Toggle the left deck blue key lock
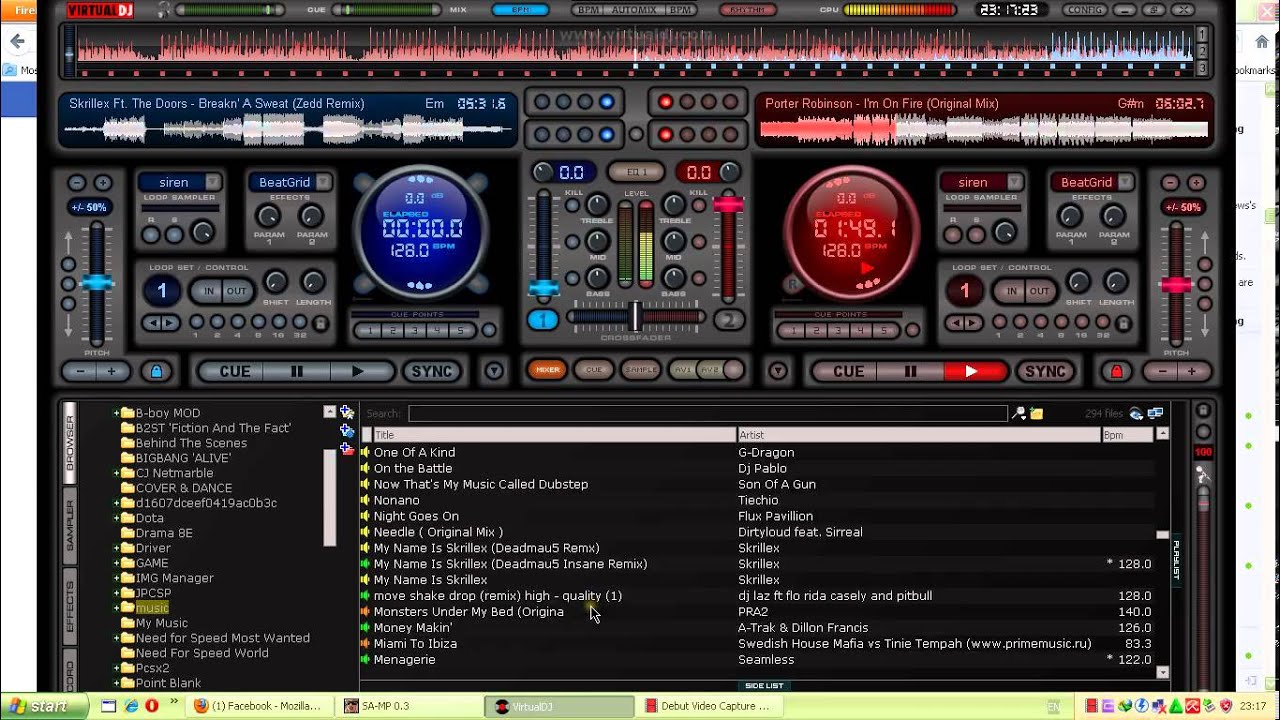 point(156,371)
